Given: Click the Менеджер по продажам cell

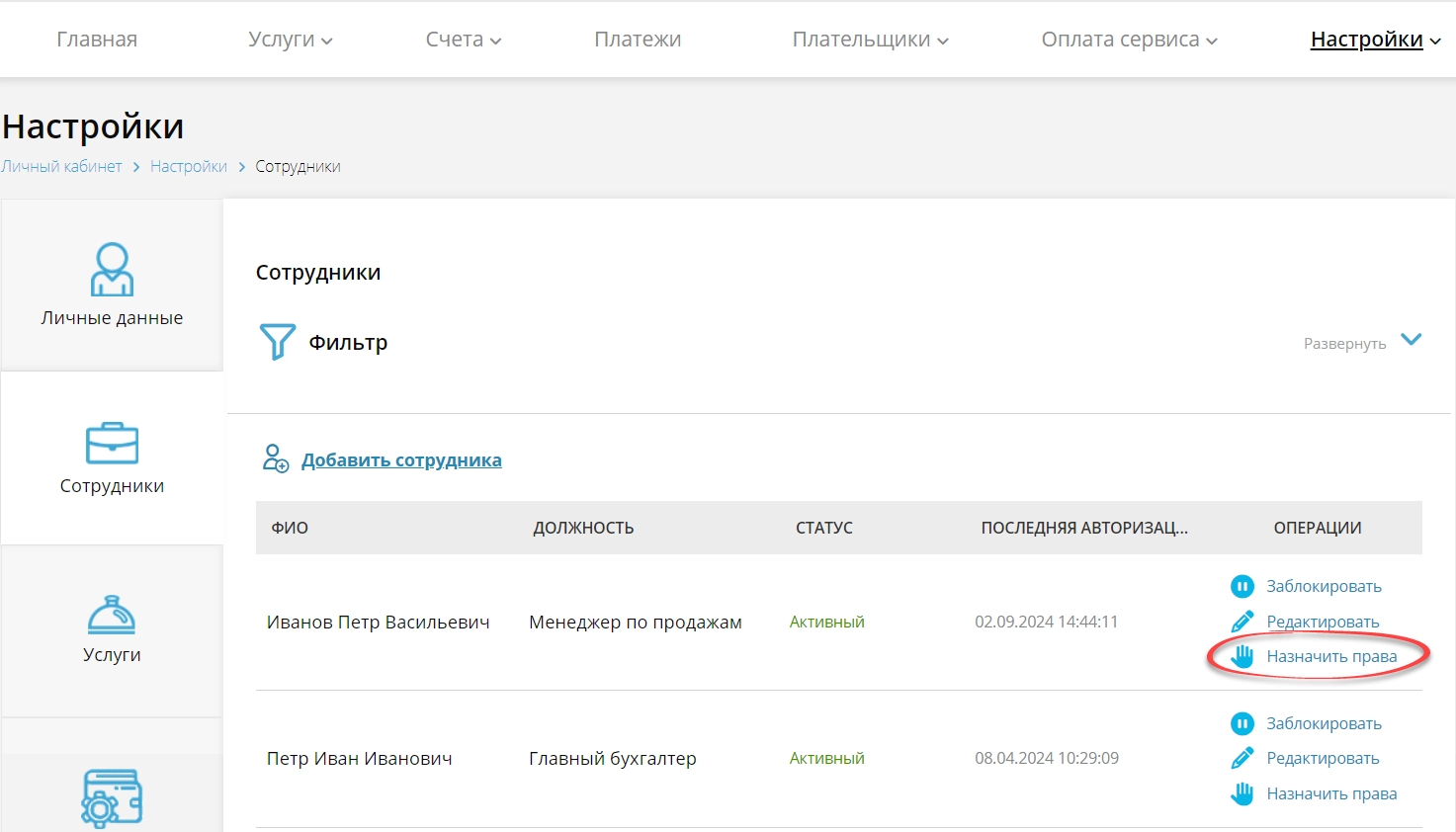Looking at the screenshot, I should [636, 623].
